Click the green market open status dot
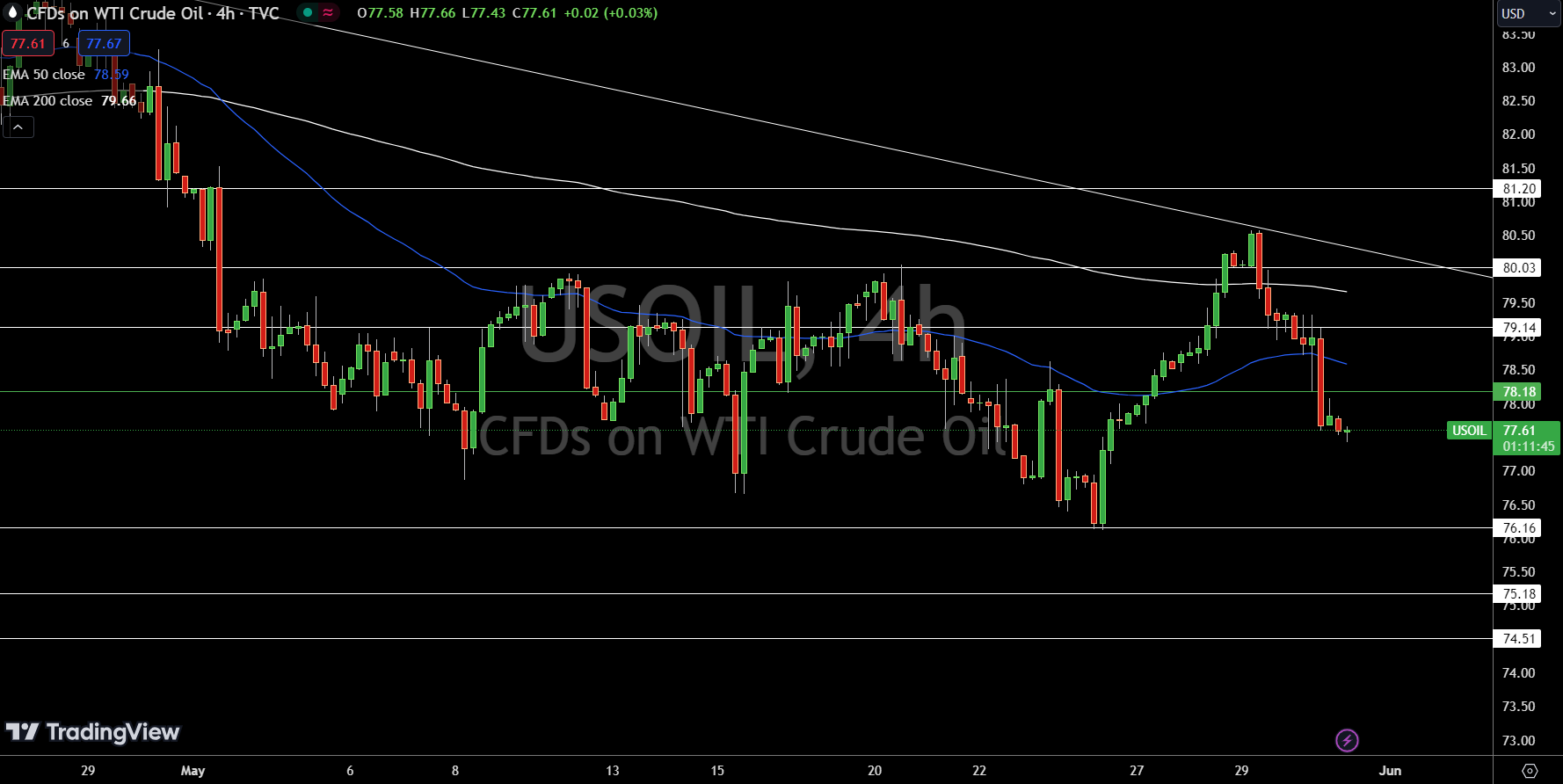The height and width of the screenshot is (784, 1563). (x=306, y=13)
